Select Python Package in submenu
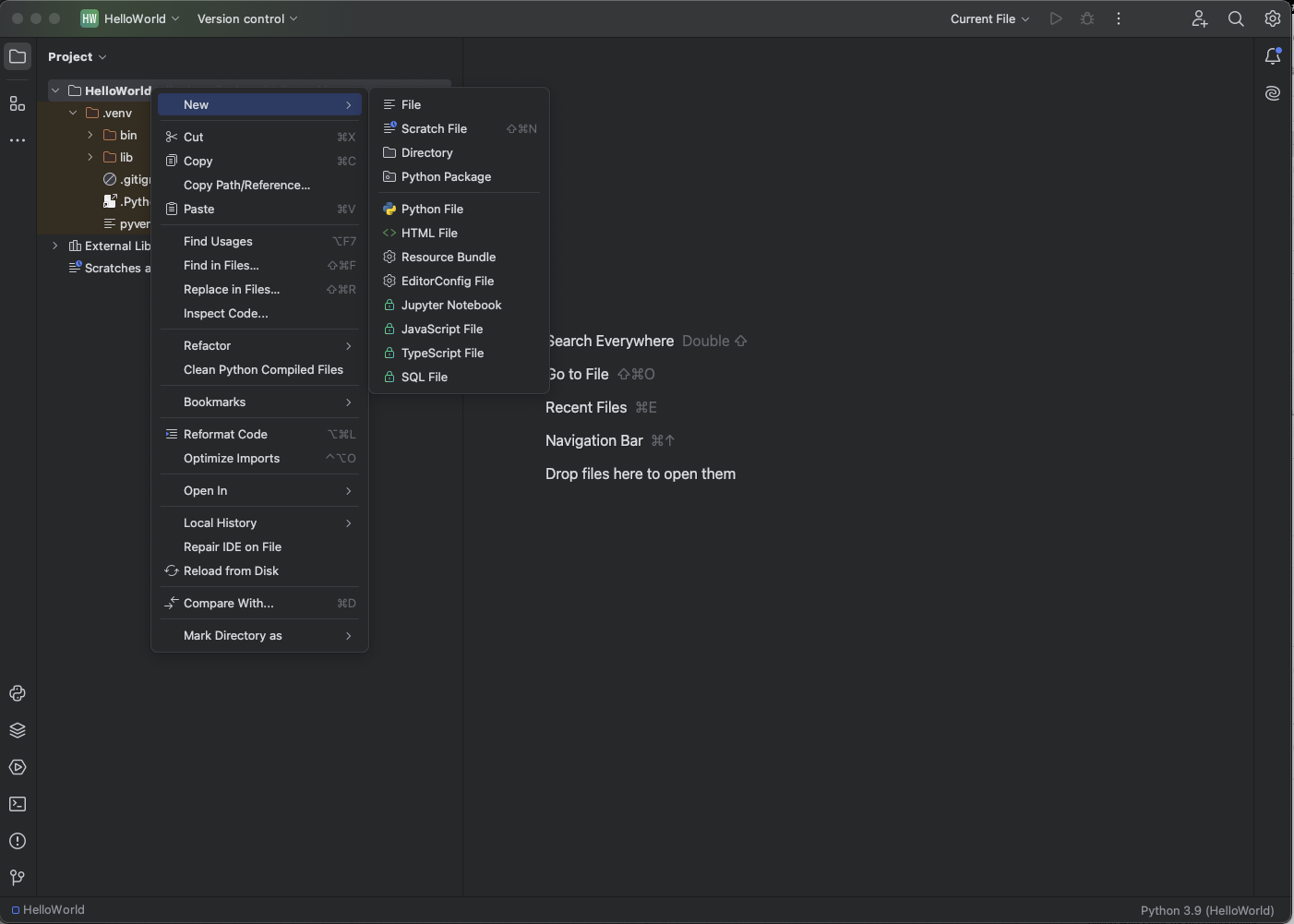The height and width of the screenshot is (924, 1294). [459, 176]
